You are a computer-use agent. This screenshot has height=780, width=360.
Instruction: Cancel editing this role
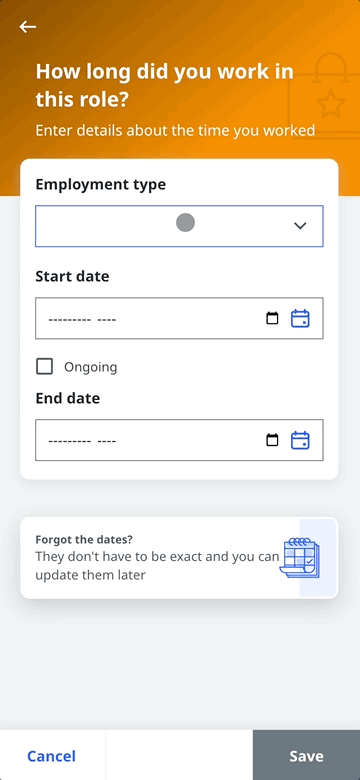(x=52, y=756)
